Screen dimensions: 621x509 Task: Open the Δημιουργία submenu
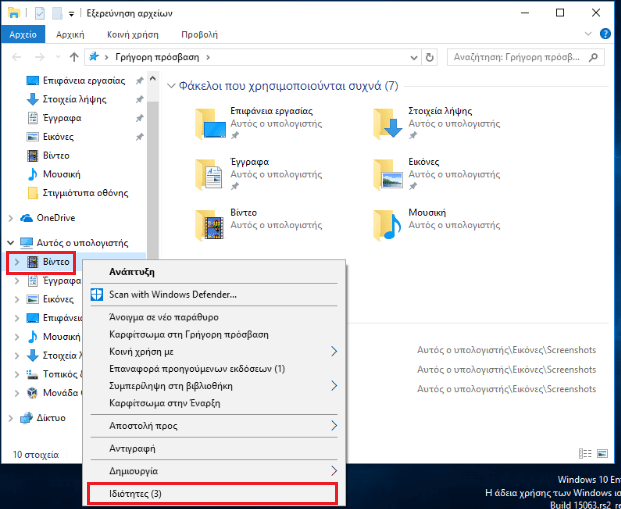(214, 471)
